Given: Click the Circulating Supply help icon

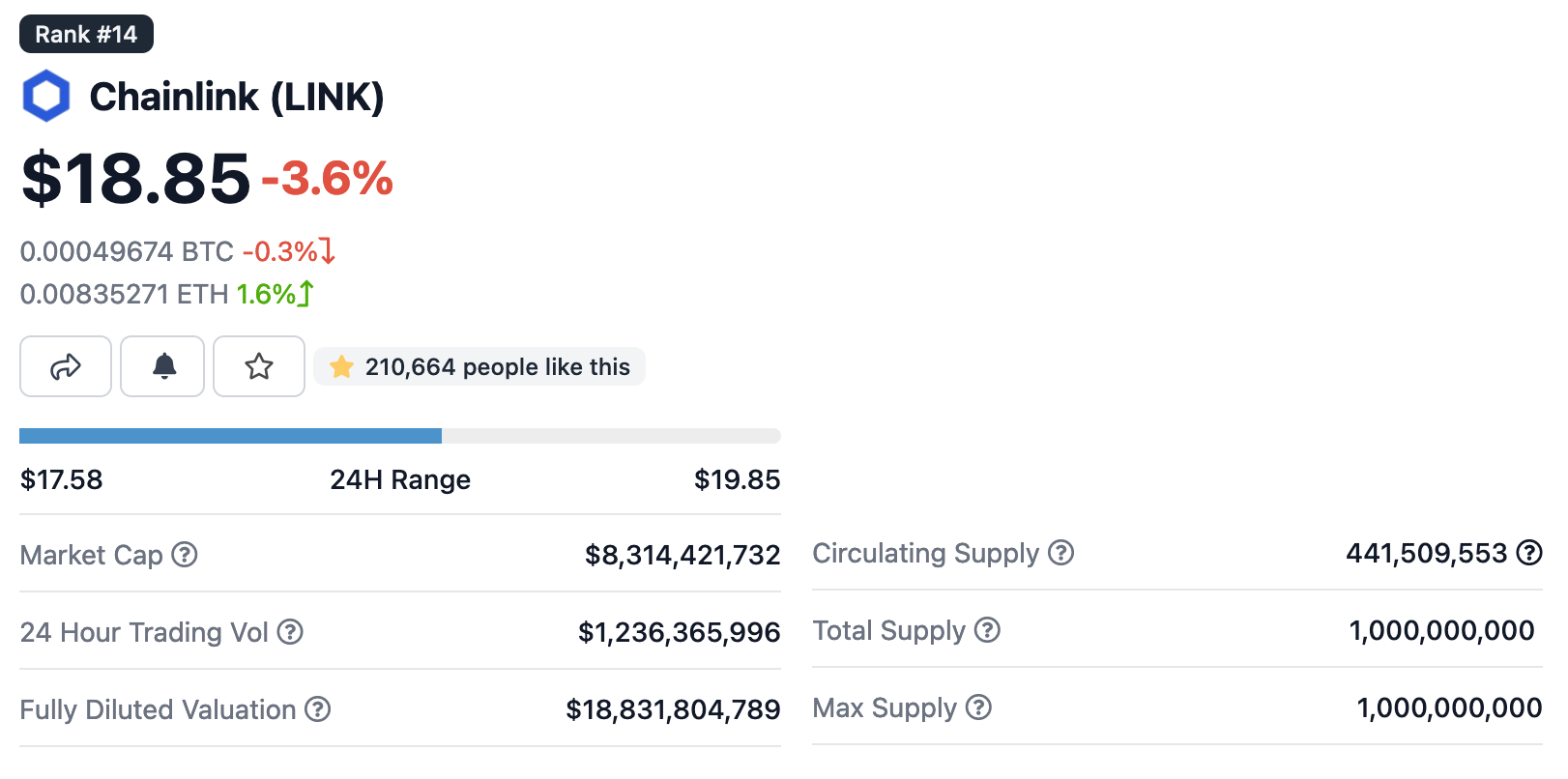Looking at the screenshot, I should [x=1061, y=553].
